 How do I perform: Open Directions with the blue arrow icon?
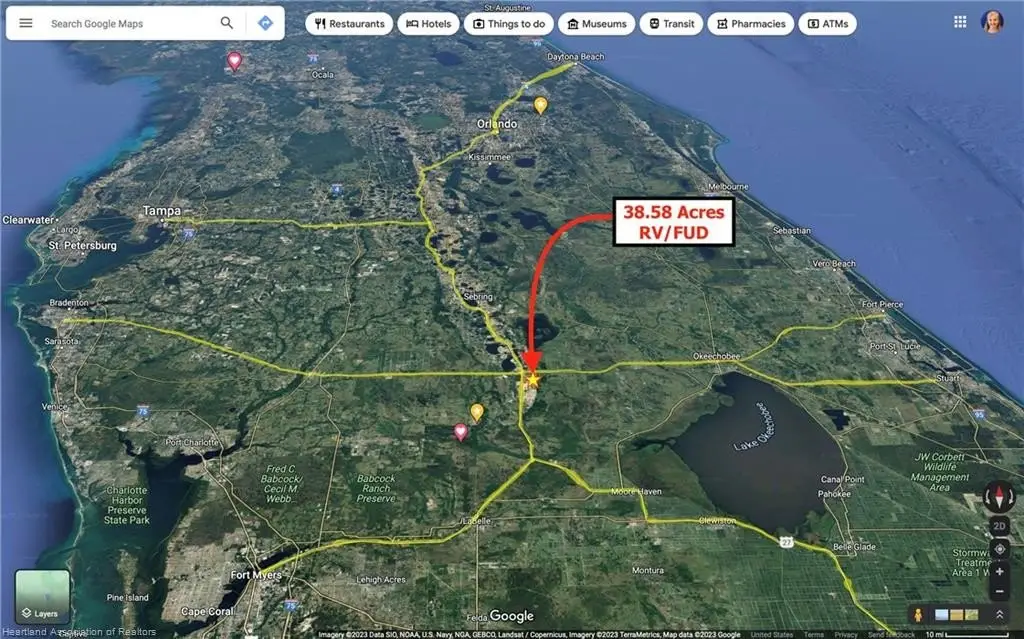(265, 23)
